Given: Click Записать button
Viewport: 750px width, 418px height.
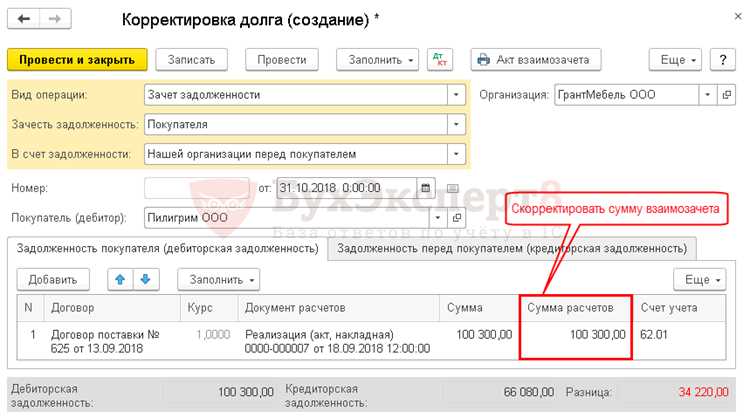Looking at the screenshot, I should click(x=191, y=60).
